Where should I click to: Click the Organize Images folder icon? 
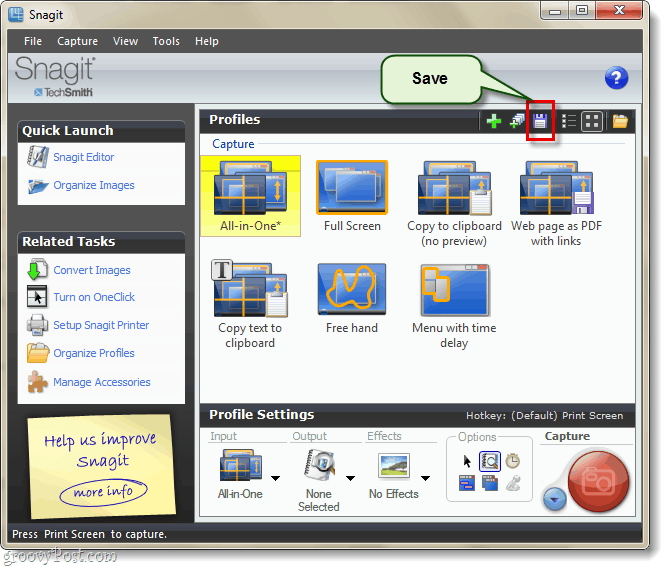pos(38,186)
